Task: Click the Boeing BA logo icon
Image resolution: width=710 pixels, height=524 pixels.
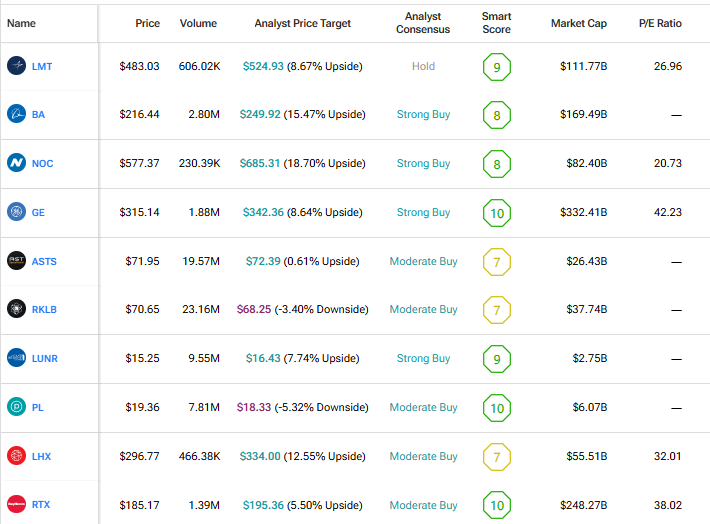Action: (17, 115)
